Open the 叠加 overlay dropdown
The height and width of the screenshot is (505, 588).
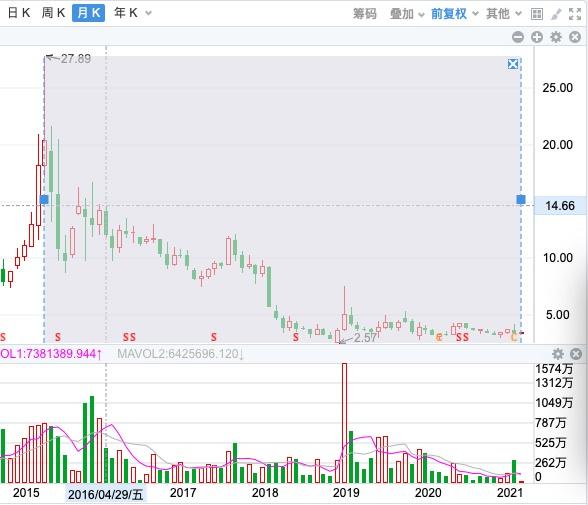pyautogui.click(x=407, y=14)
